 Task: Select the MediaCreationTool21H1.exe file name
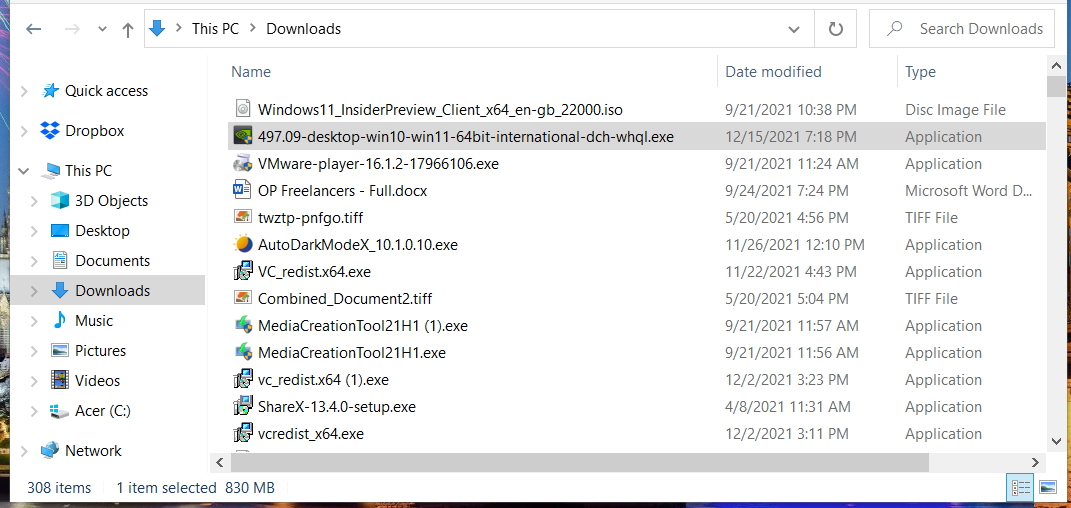tap(352, 353)
